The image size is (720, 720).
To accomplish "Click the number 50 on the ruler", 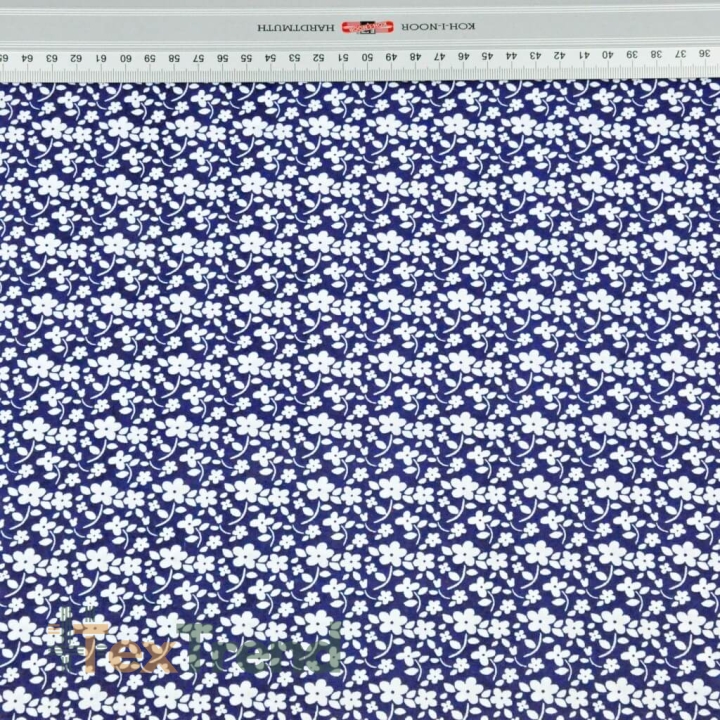I will click(x=367, y=57).
